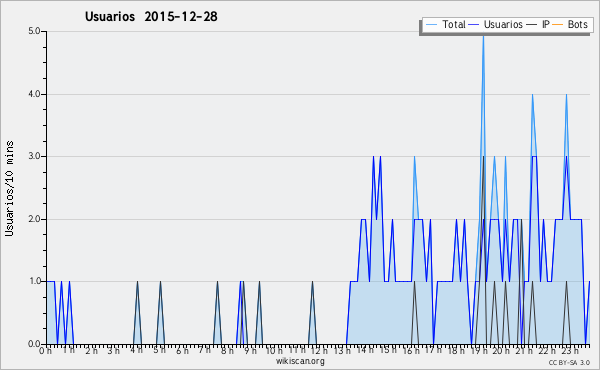Click the 16 h x-axis label
The height and width of the screenshot is (370, 600).
coord(411,351)
